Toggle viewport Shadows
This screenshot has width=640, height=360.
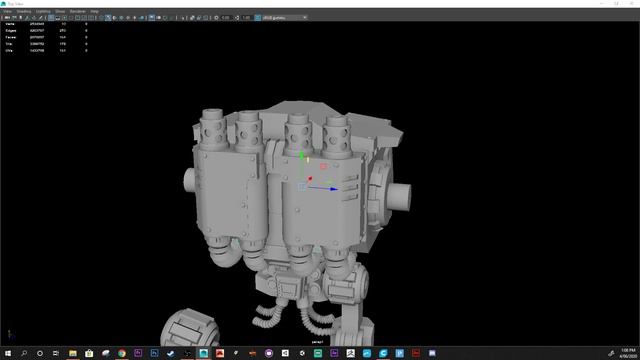click(141, 18)
